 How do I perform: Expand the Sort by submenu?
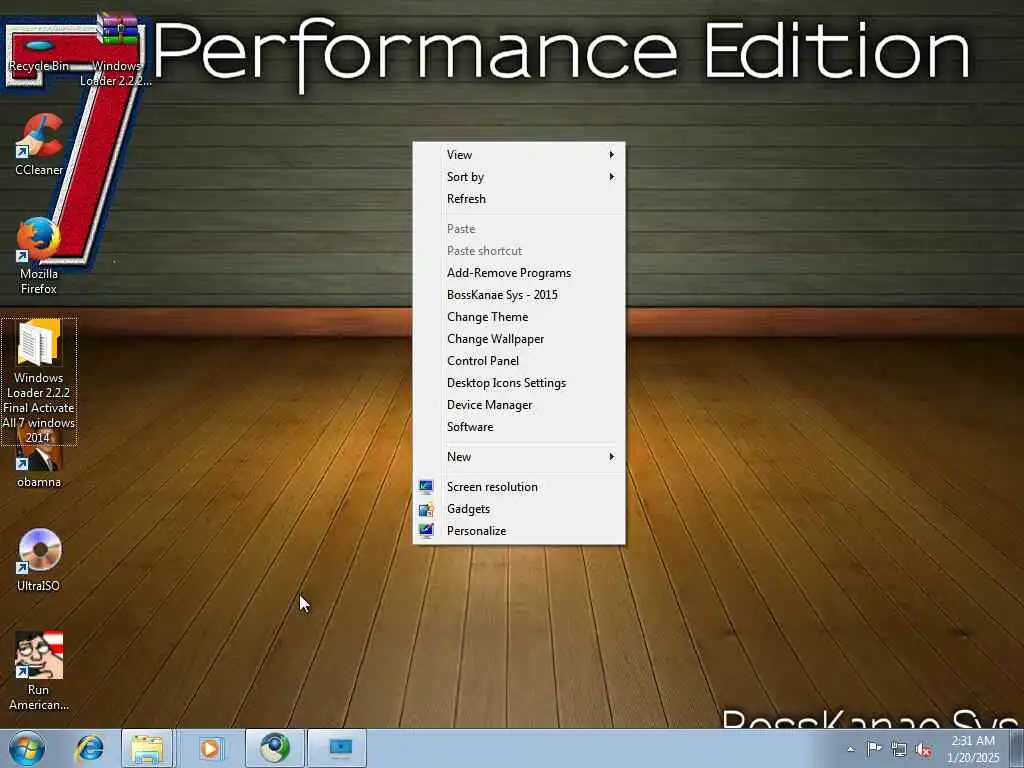click(x=519, y=177)
